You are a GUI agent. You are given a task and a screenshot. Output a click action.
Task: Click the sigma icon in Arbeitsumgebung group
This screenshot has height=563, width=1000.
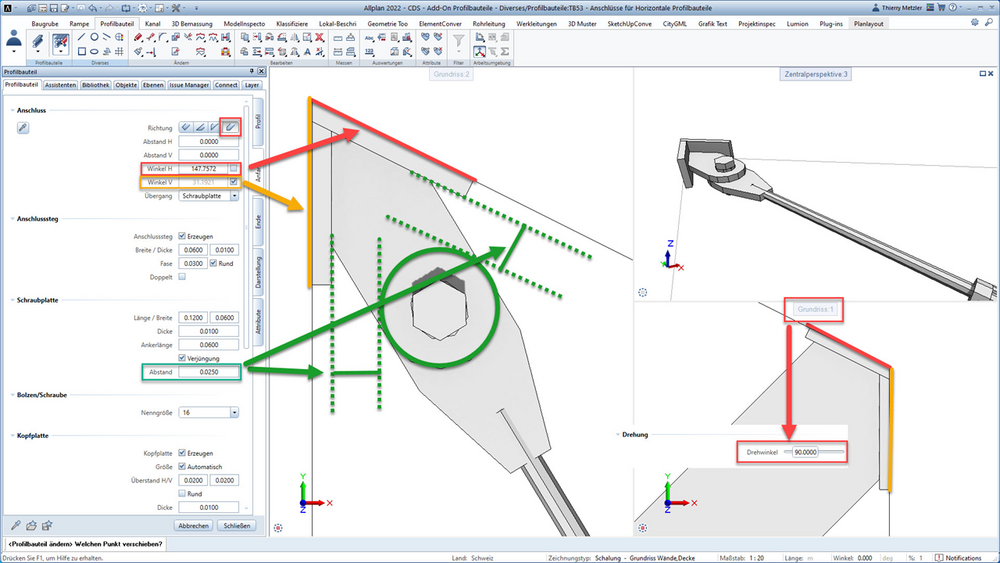tap(504, 52)
